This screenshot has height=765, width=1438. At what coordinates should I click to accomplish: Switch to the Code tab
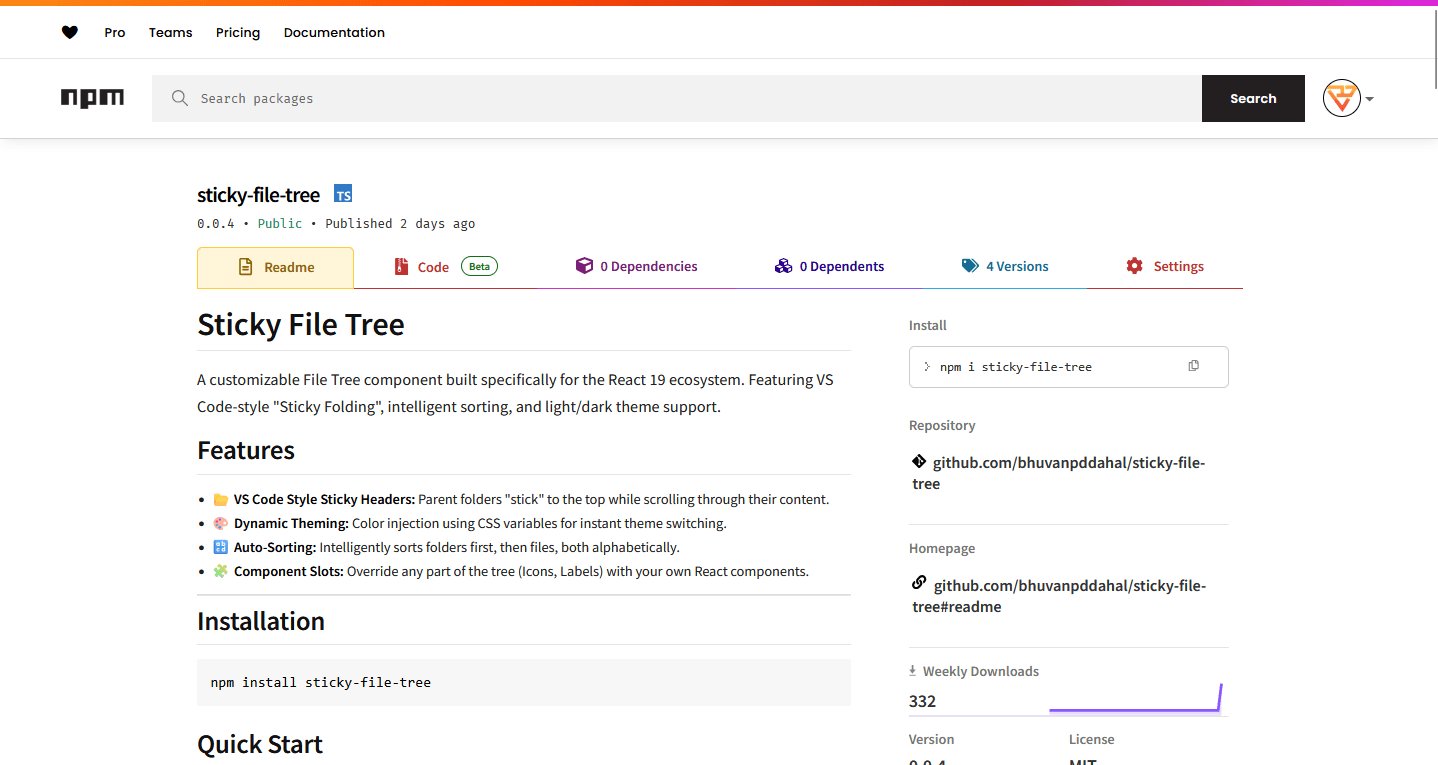(x=445, y=267)
